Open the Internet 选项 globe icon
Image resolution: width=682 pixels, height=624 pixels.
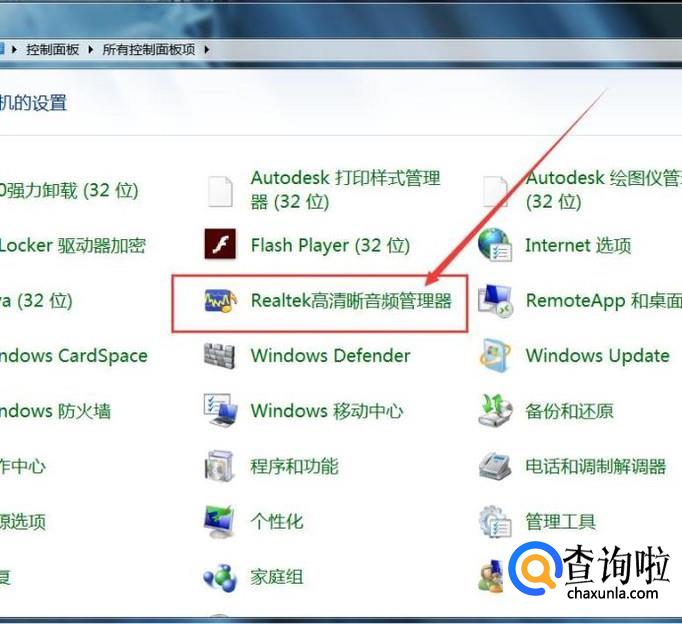(x=495, y=244)
